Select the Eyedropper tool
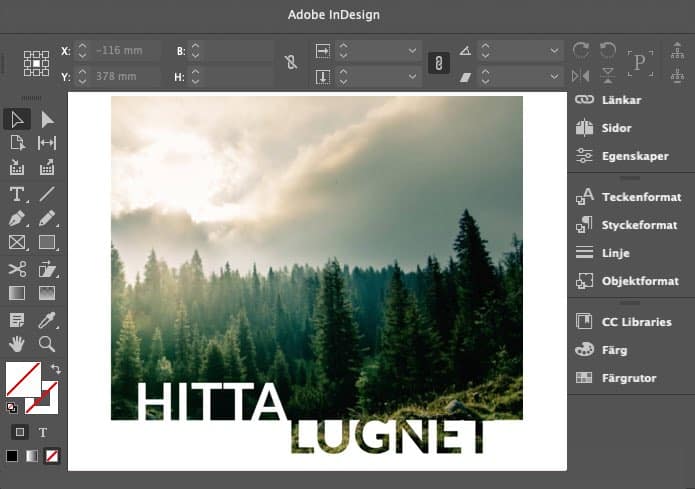Image resolution: width=695 pixels, height=489 pixels. pos(47,320)
